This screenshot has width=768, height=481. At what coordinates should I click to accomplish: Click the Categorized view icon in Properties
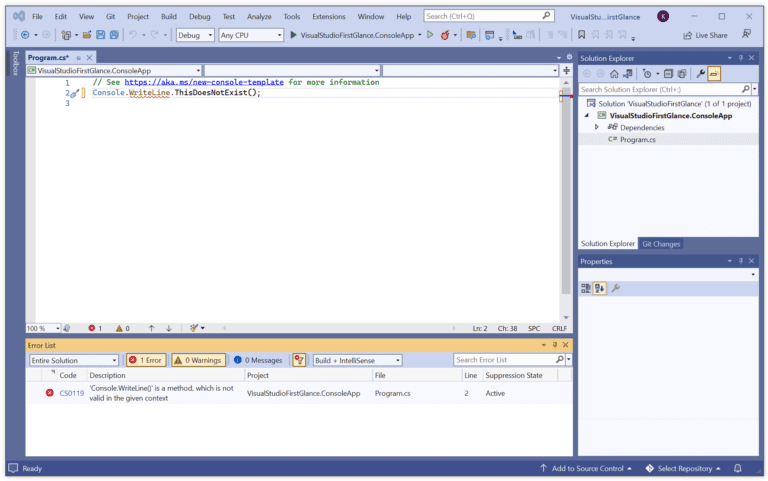(x=585, y=289)
